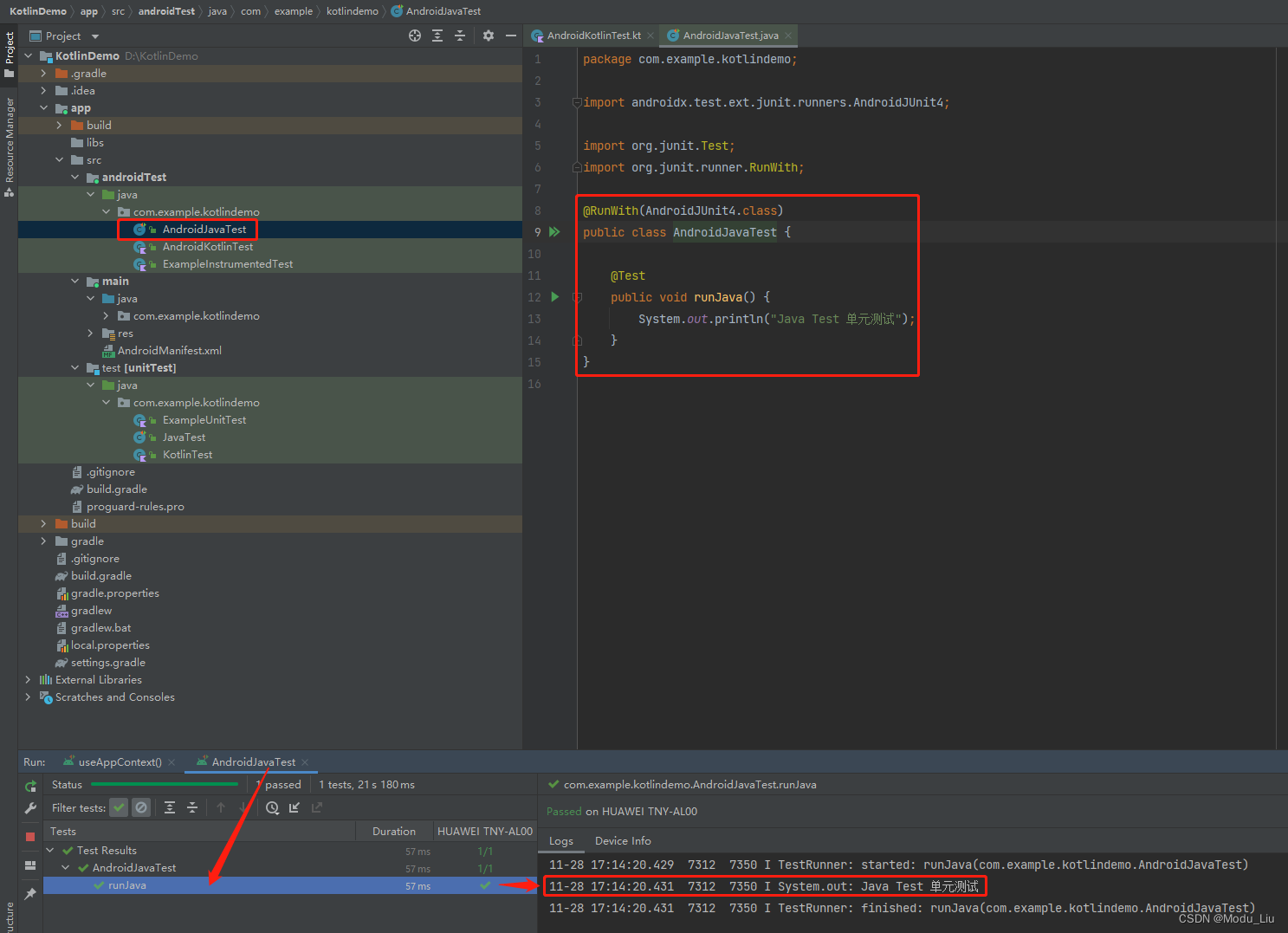Open the Project vertical side tab

tap(10, 54)
